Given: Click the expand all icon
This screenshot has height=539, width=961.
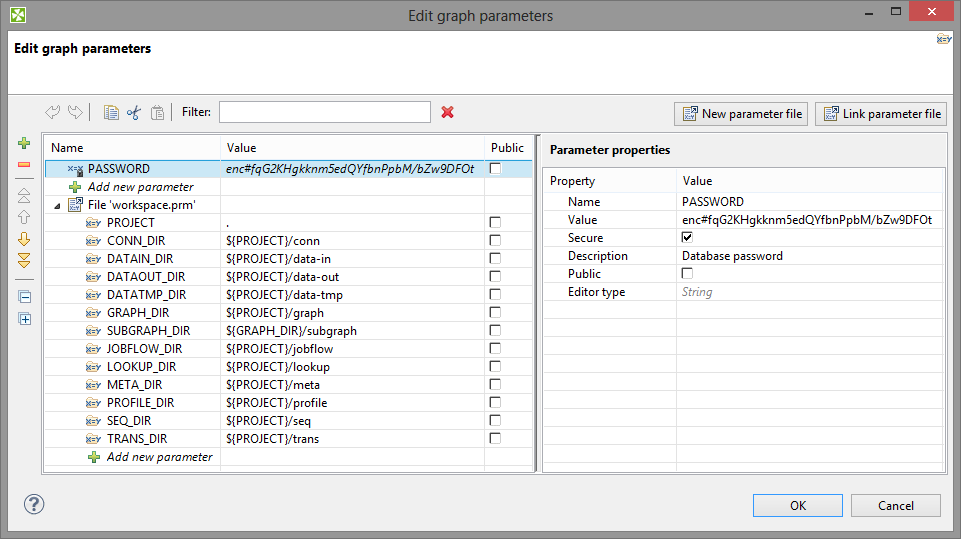Looking at the screenshot, I should [25, 319].
